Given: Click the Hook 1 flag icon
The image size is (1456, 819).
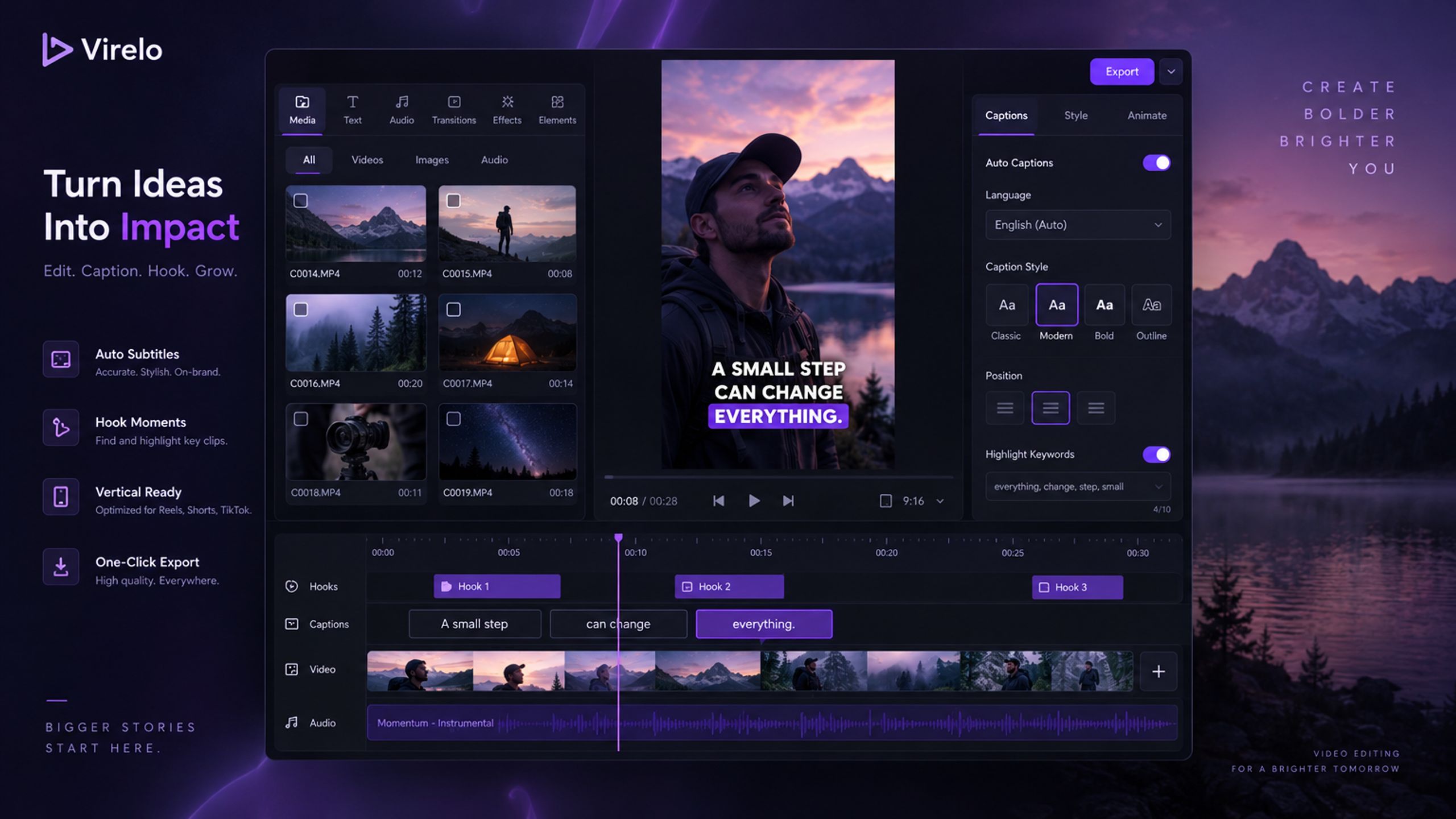Looking at the screenshot, I should [446, 586].
